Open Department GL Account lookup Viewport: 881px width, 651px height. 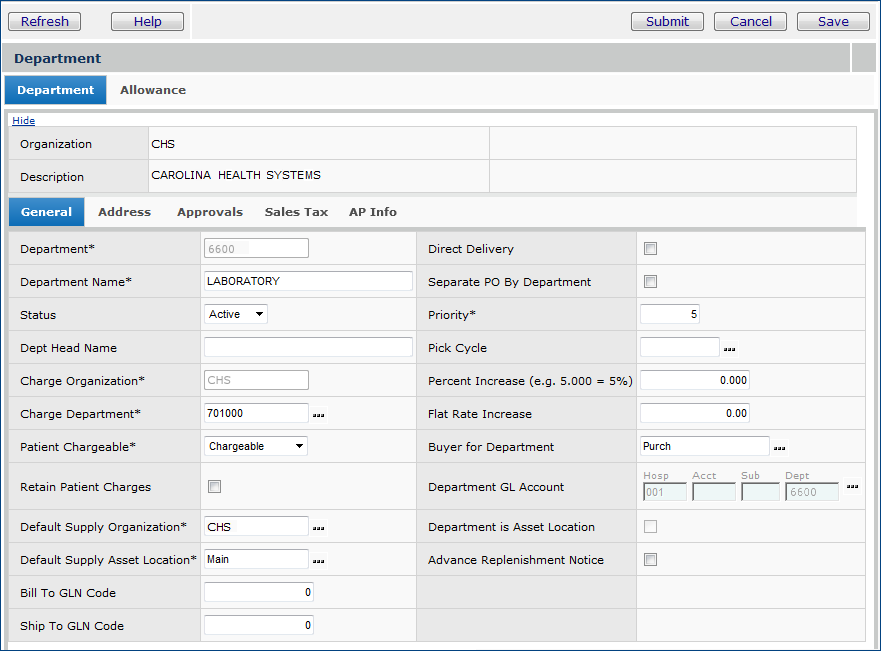(x=852, y=487)
